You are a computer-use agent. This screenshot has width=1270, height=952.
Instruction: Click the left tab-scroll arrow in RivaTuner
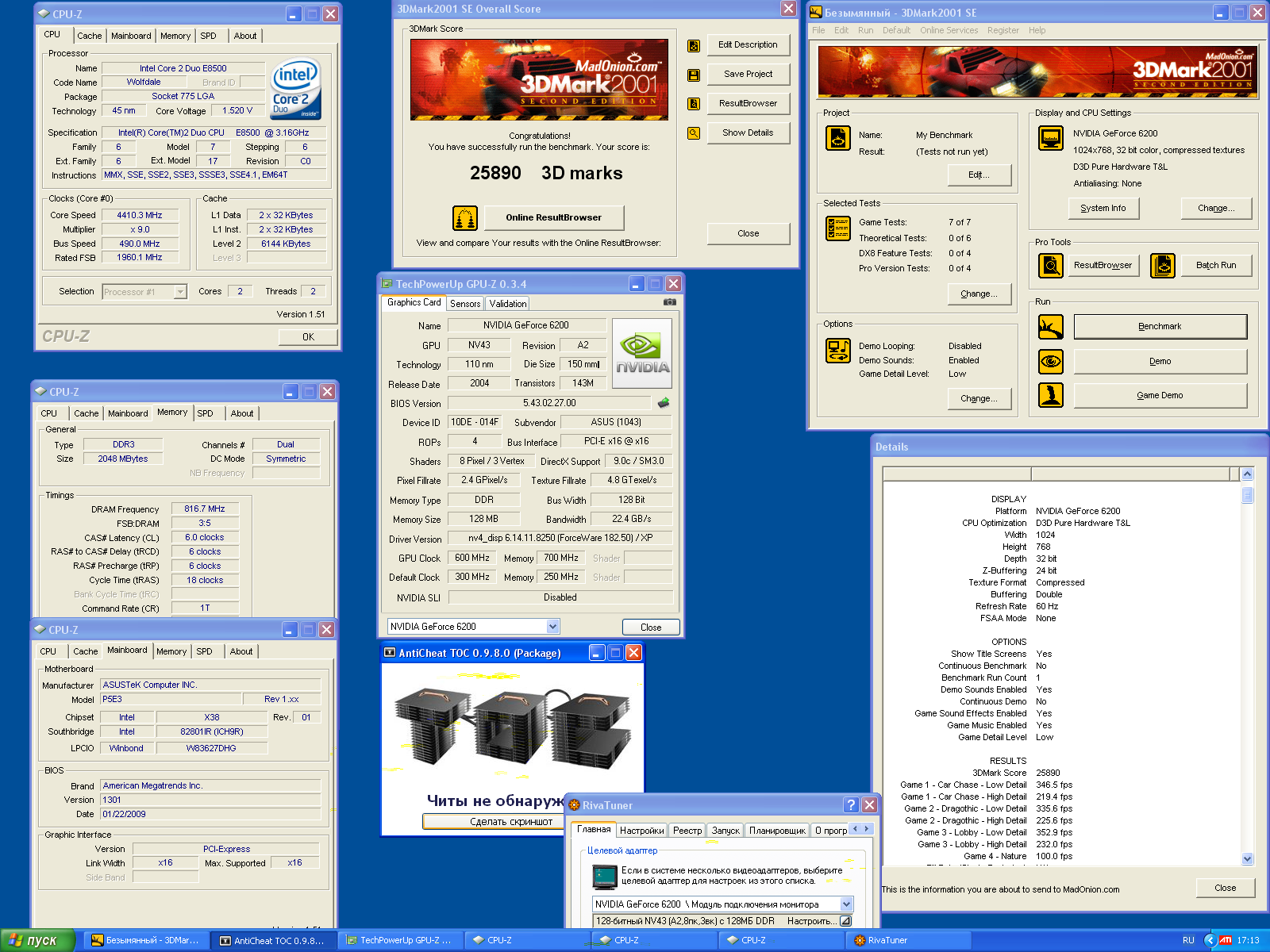tap(855, 828)
